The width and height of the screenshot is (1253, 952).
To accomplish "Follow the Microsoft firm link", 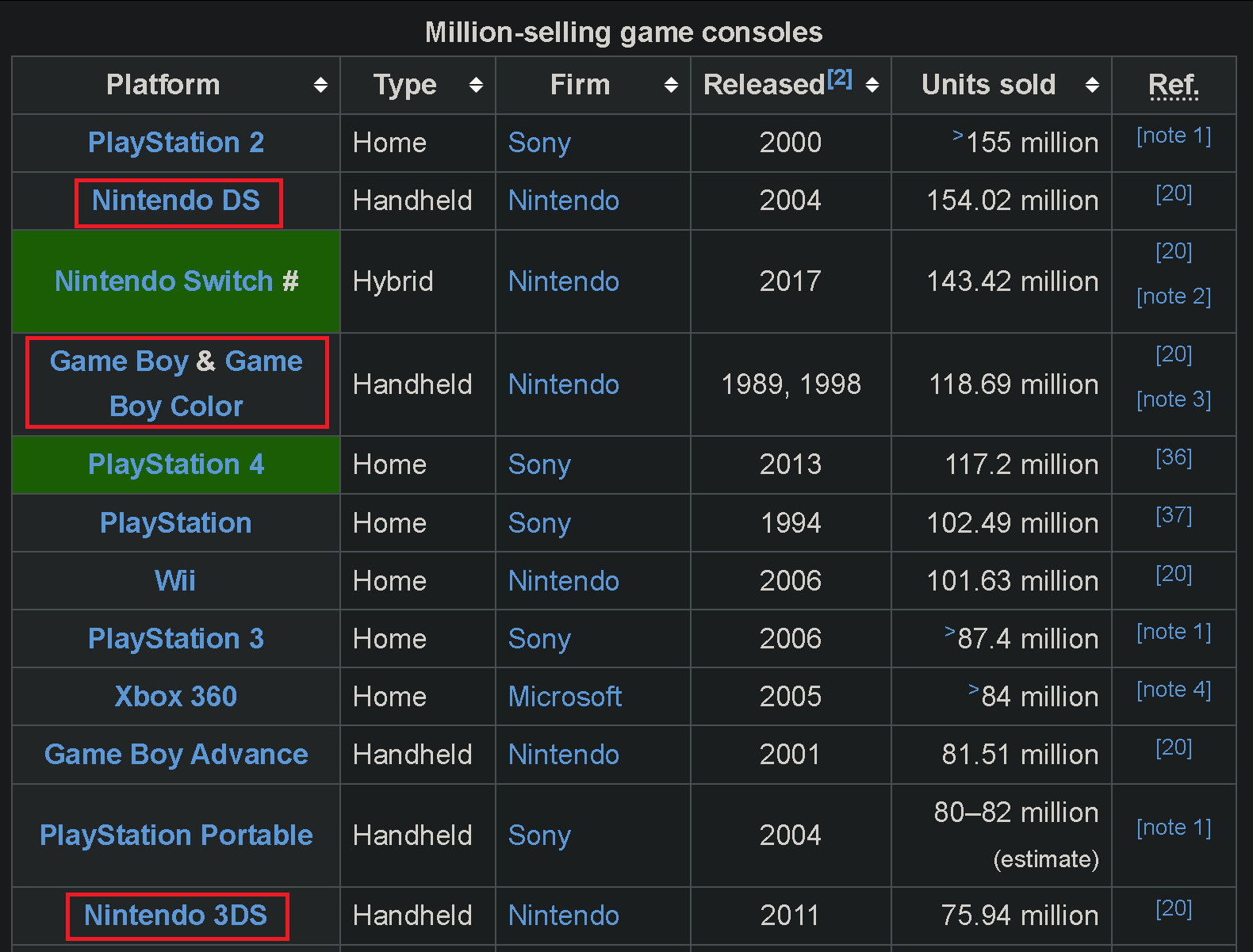I will pyautogui.click(x=565, y=697).
